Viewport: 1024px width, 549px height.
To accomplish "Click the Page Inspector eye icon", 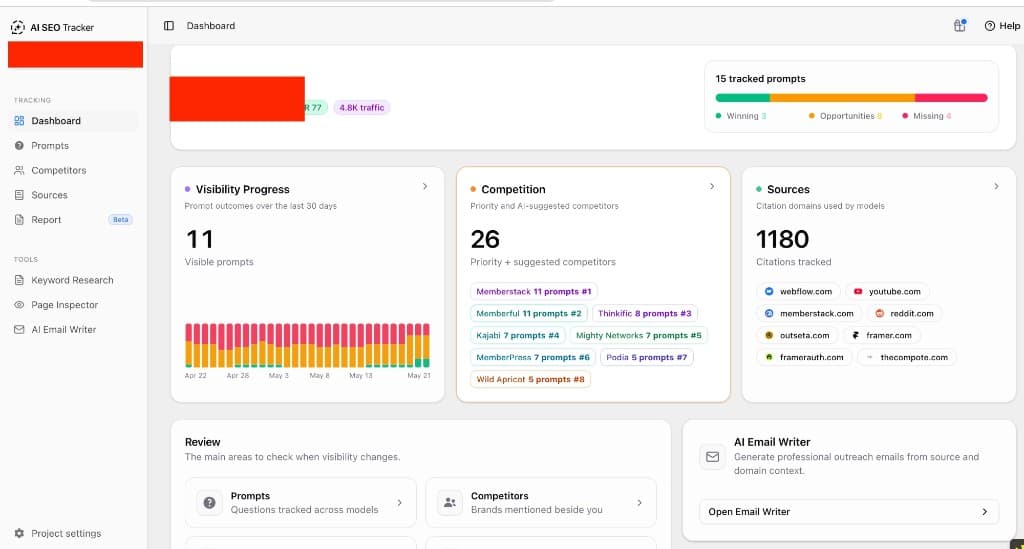I will pos(19,305).
